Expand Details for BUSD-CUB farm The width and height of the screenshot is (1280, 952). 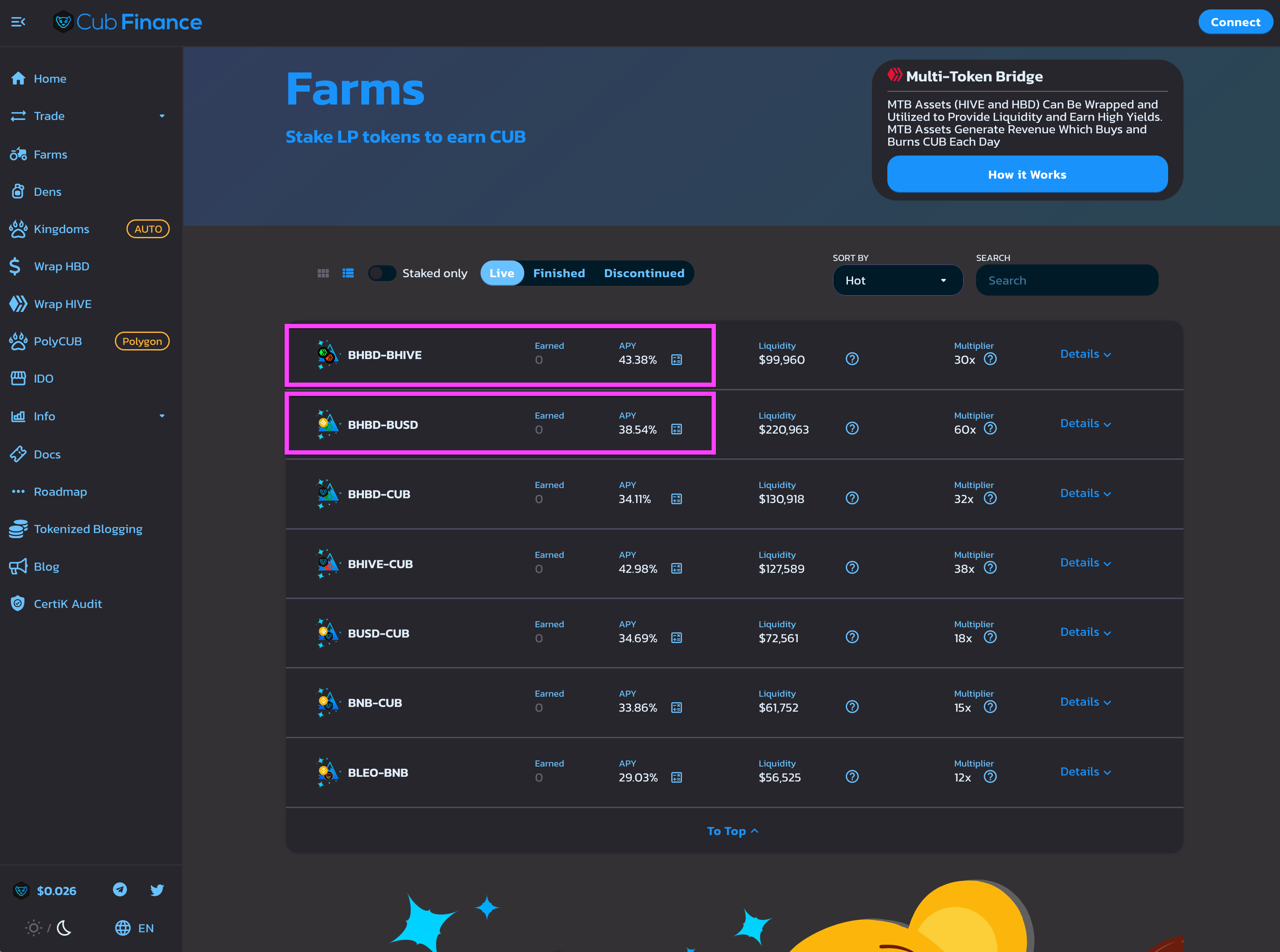click(1085, 632)
